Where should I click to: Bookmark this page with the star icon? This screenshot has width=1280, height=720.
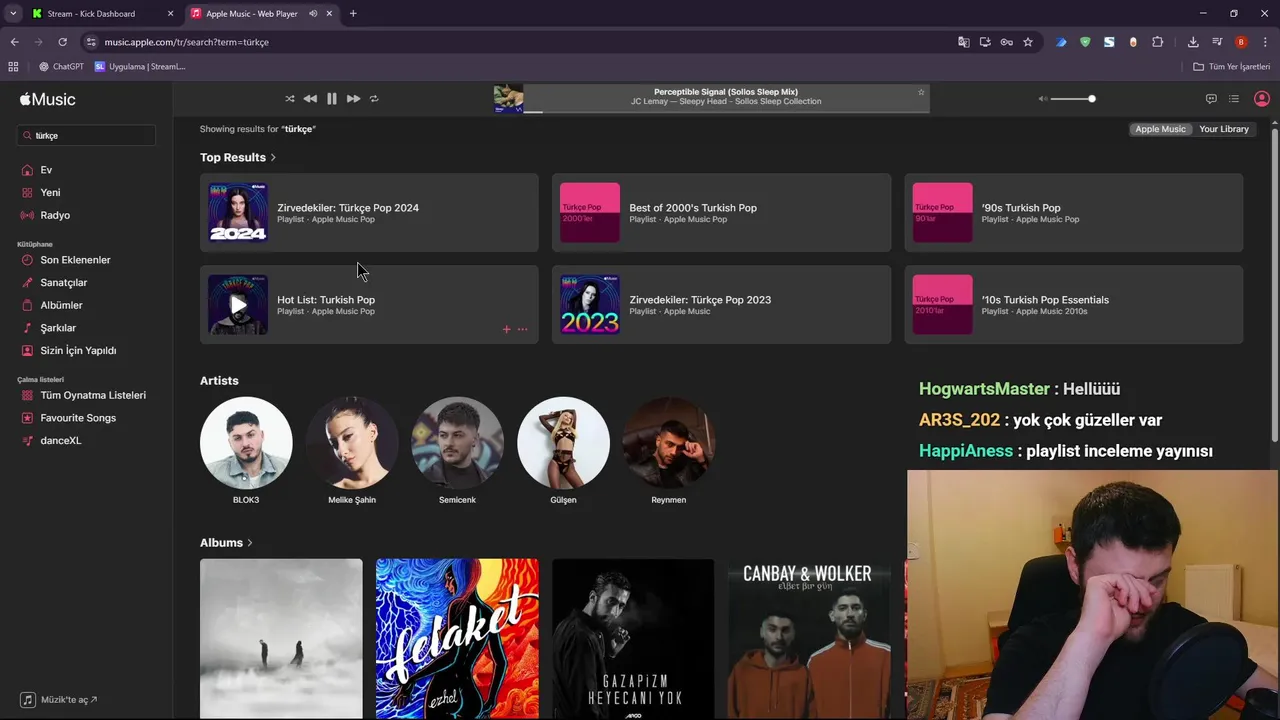tap(1028, 42)
